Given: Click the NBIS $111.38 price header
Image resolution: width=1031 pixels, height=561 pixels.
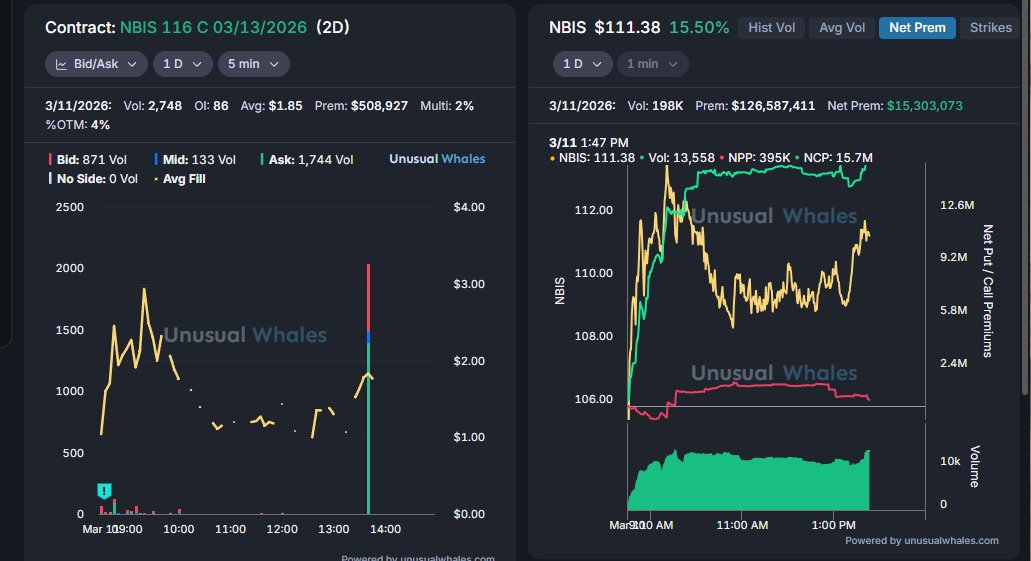Looking at the screenshot, I should tap(604, 28).
